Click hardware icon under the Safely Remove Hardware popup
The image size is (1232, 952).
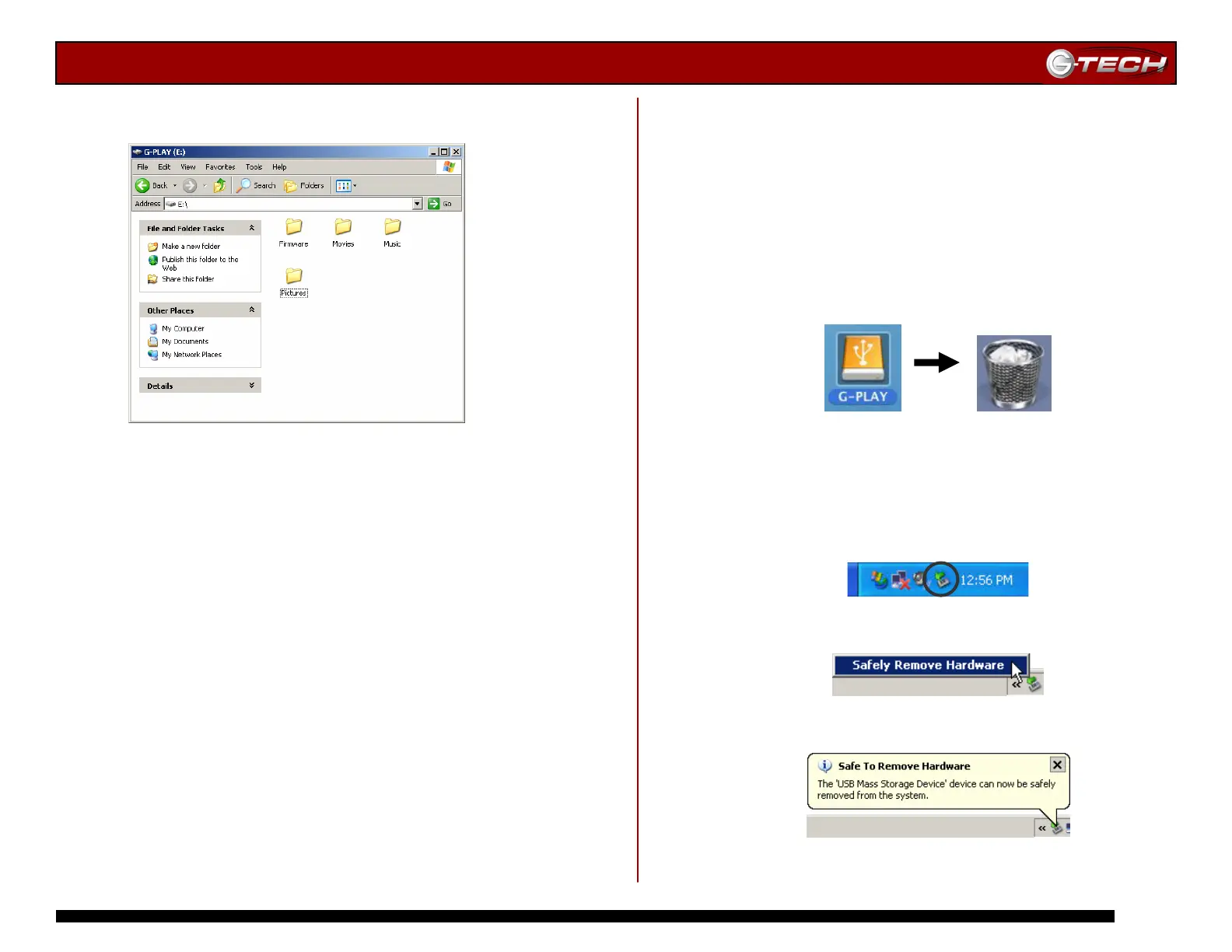click(x=1034, y=684)
